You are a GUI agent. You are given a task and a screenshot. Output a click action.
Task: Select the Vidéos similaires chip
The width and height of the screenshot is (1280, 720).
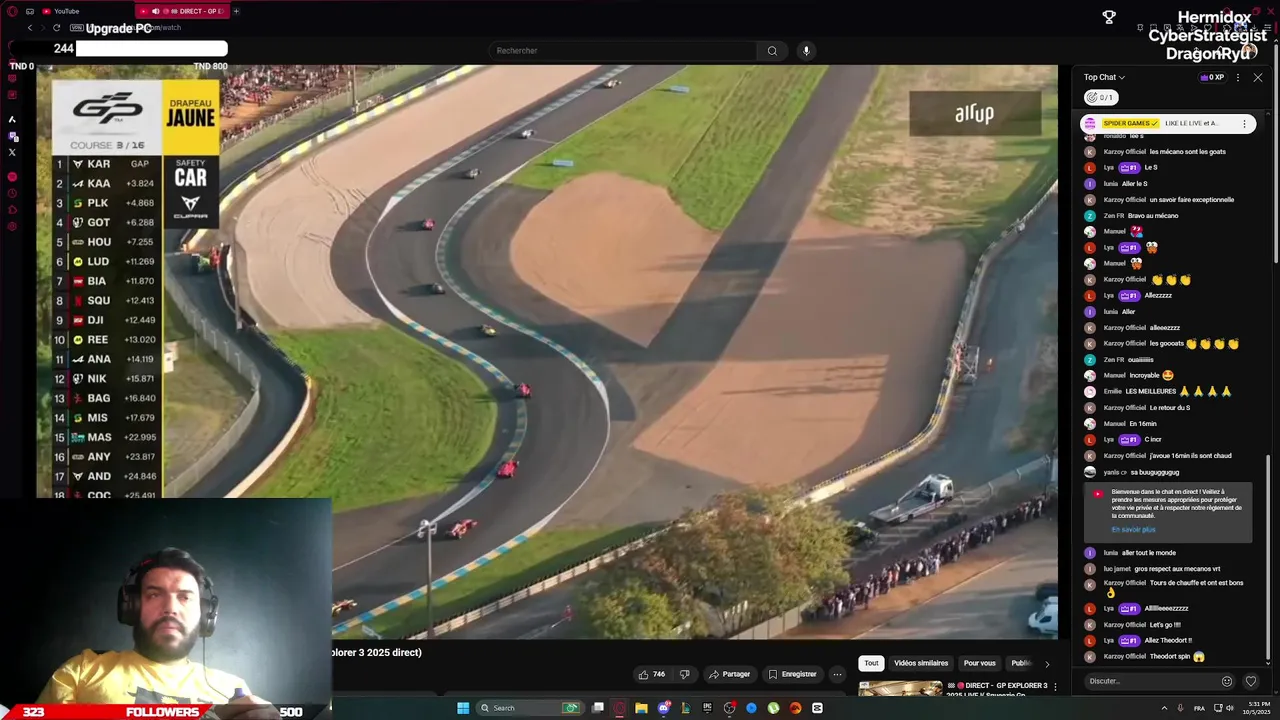pos(921,663)
